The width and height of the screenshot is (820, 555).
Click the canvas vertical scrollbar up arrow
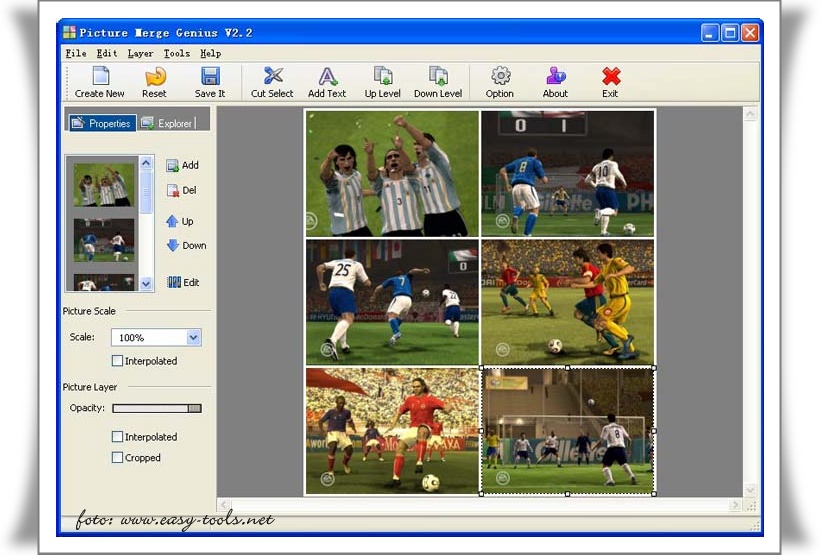(x=750, y=114)
